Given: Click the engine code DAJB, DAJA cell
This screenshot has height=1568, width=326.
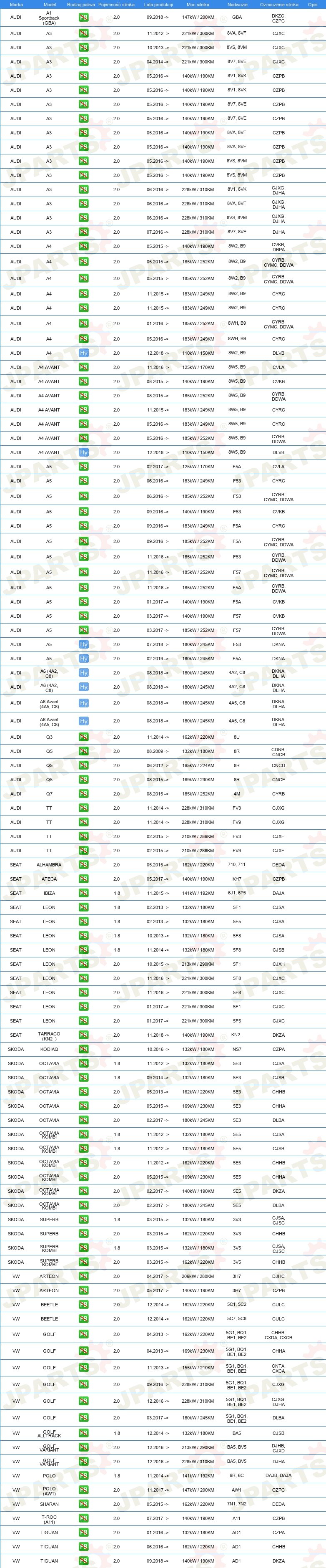Looking at the screenshot, I should point(278,1475).
